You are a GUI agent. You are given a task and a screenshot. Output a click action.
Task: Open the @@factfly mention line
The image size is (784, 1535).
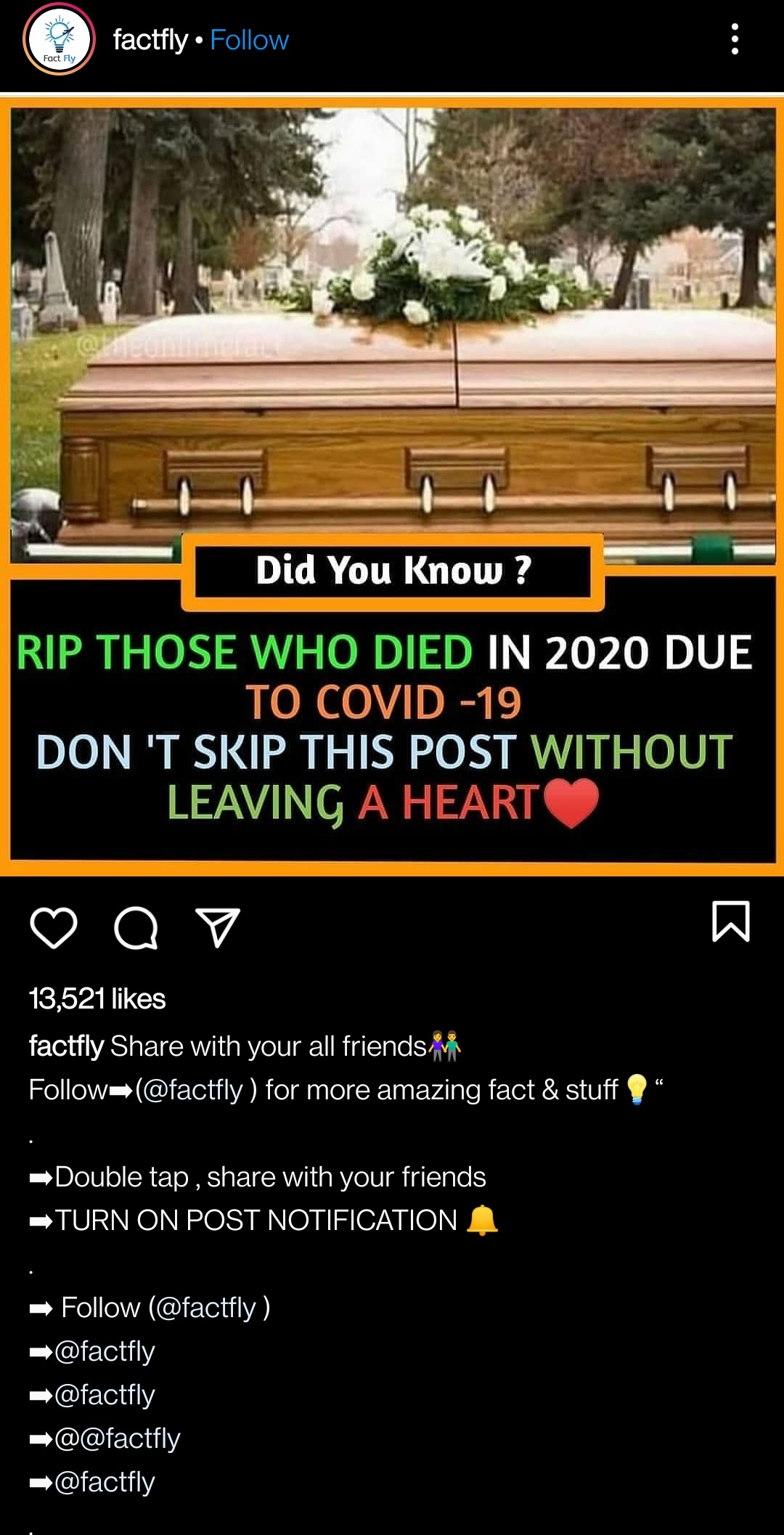(x=117, y=1438)
